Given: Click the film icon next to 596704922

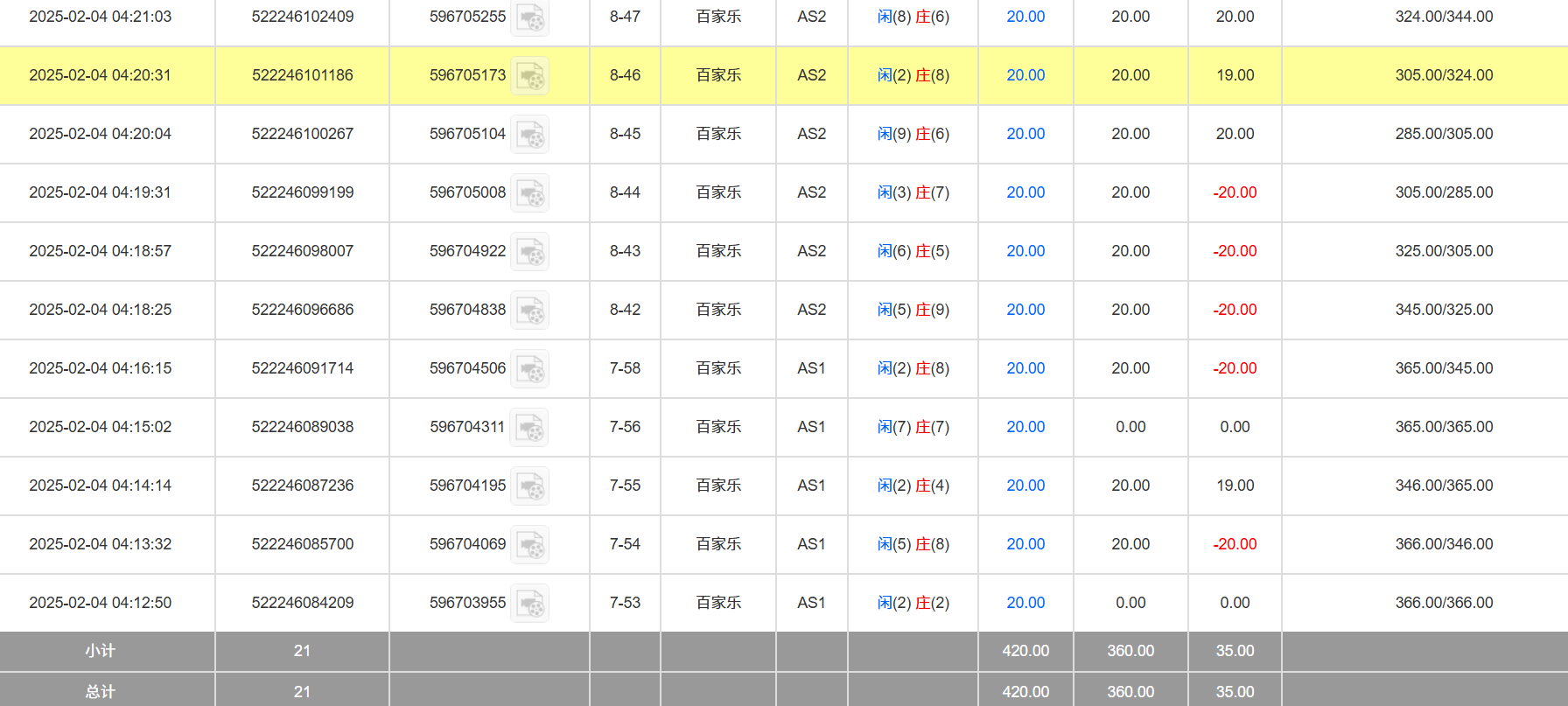Looking at the screenshot, I should point(530,252).
